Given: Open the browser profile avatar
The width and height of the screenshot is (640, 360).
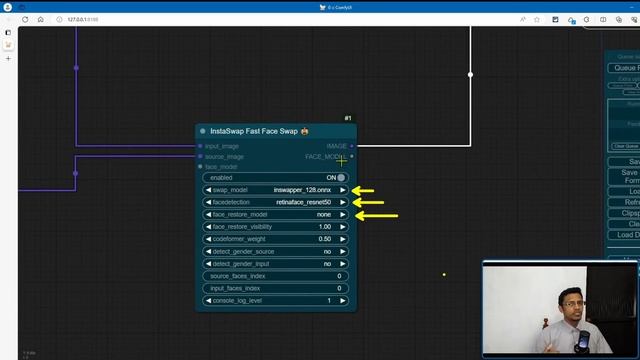Looking at the screenshot, I should 7,7.
